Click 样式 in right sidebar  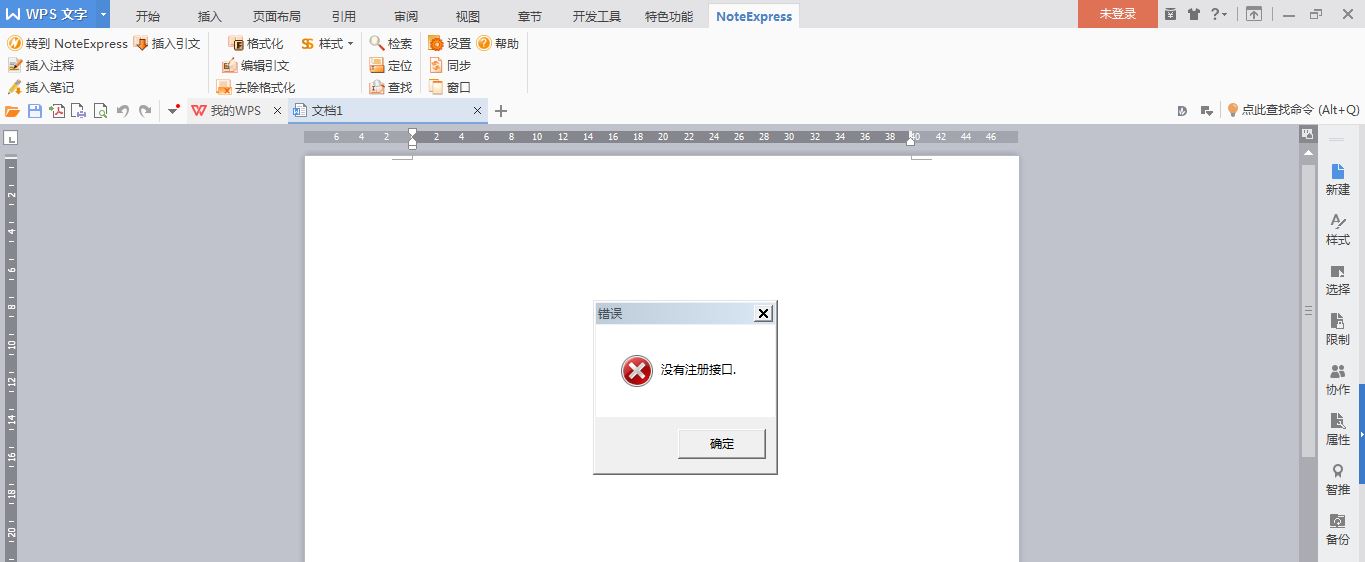point(1337,230)
